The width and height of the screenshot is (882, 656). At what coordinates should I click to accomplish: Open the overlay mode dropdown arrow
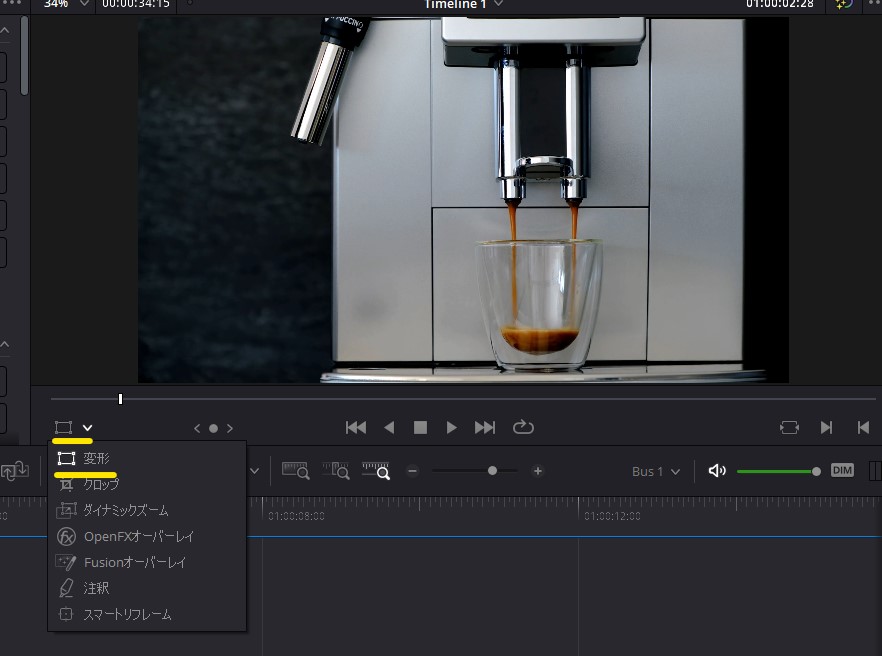[x=88, y=428]
